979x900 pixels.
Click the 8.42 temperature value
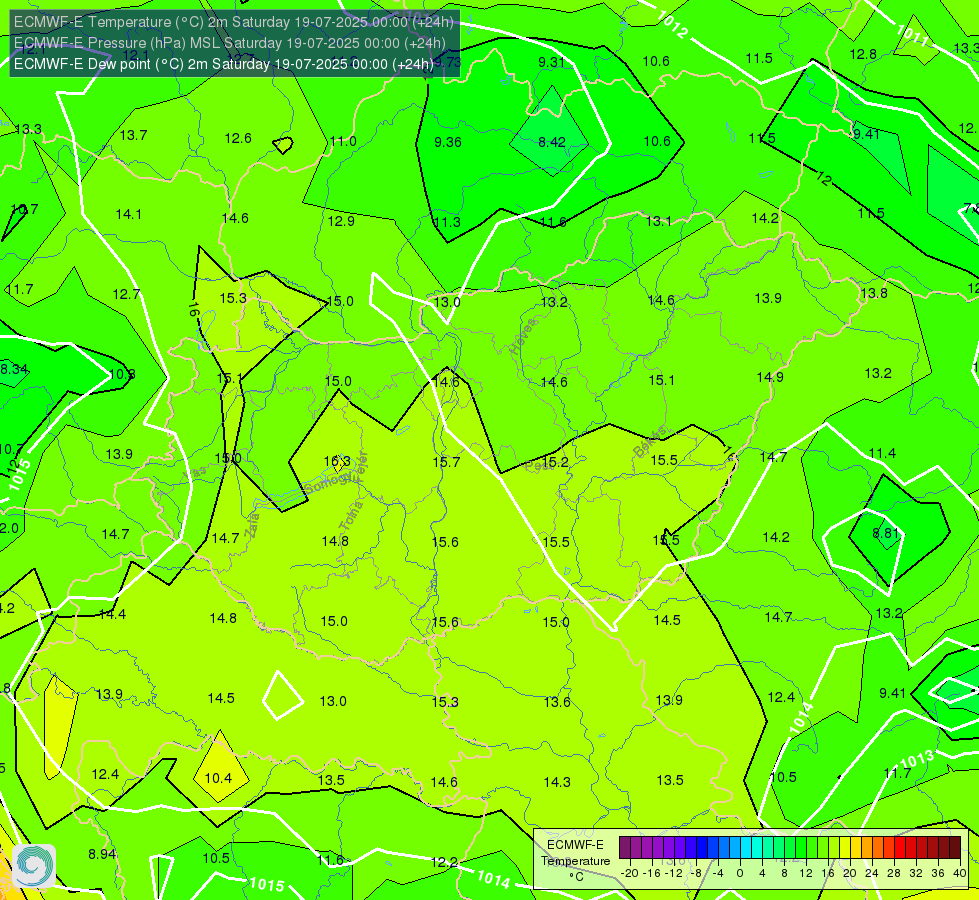[552, 142]
